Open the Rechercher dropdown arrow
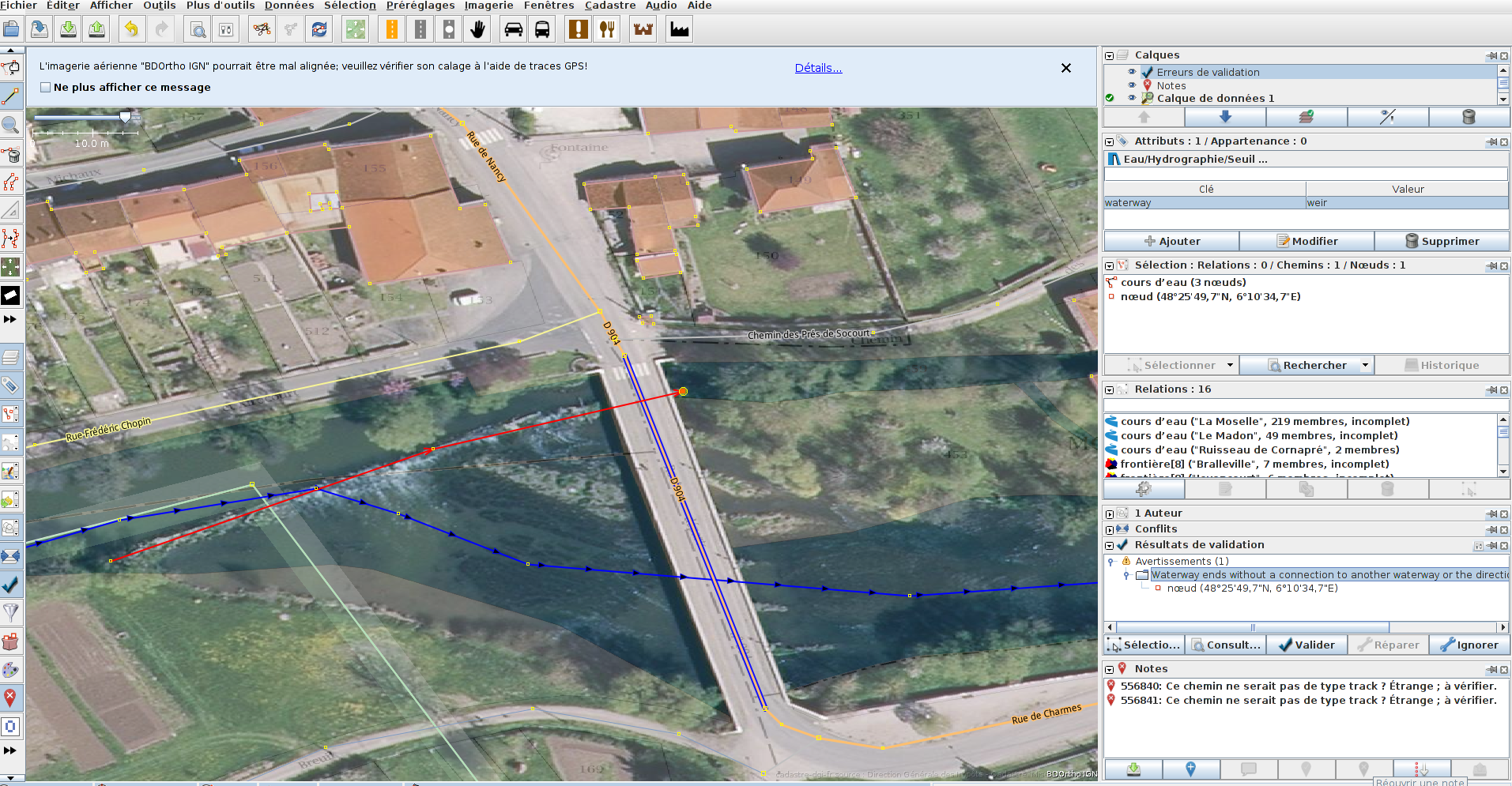This screenshot has height=786, width=1512. 1365,365
